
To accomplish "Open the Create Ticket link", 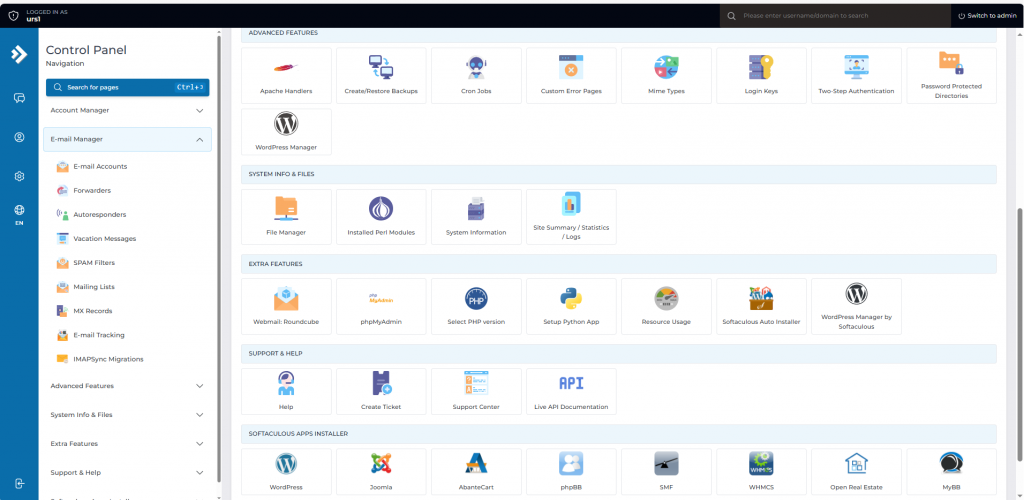I will tap(381, 390).
